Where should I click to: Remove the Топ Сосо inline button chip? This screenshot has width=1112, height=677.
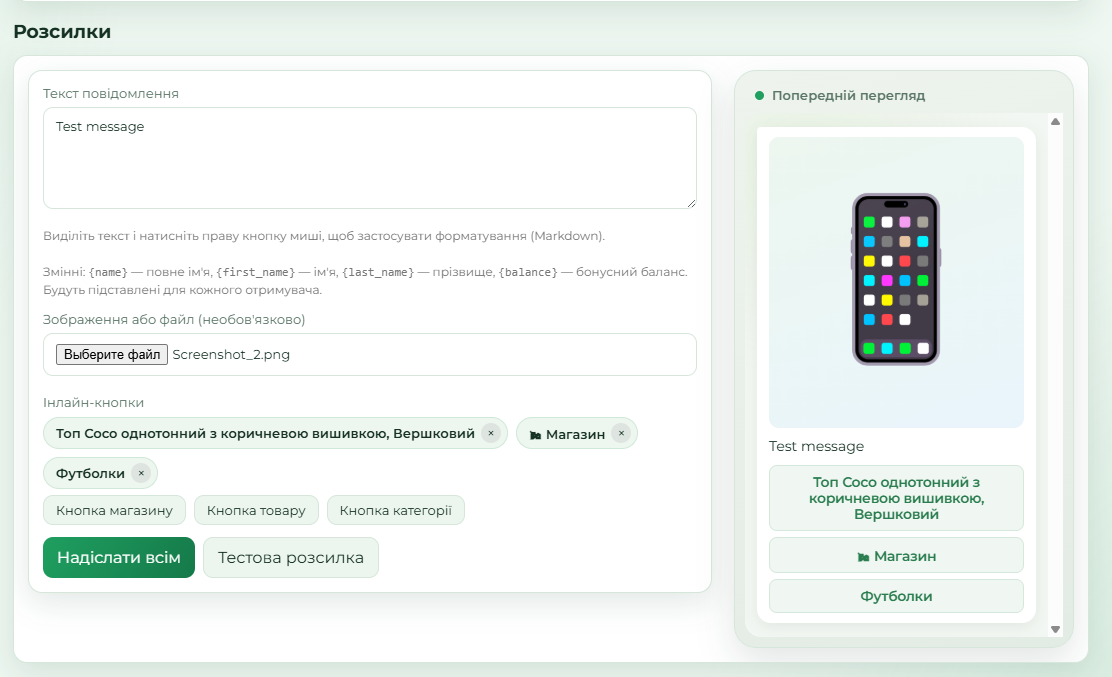pyautogui.click(x=491, y=433)
